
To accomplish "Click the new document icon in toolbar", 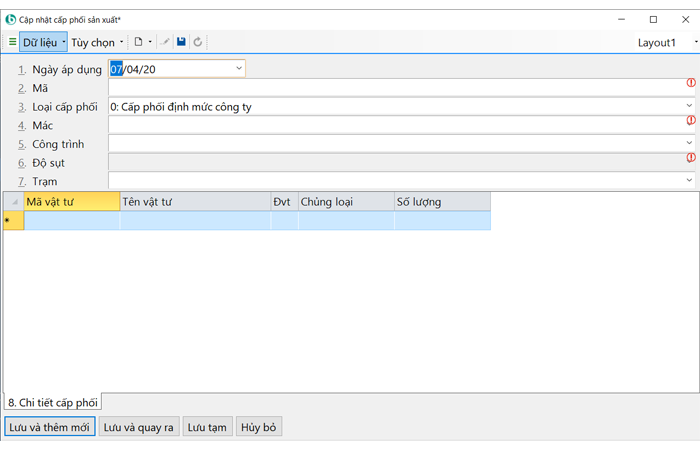I will [139, 43].
